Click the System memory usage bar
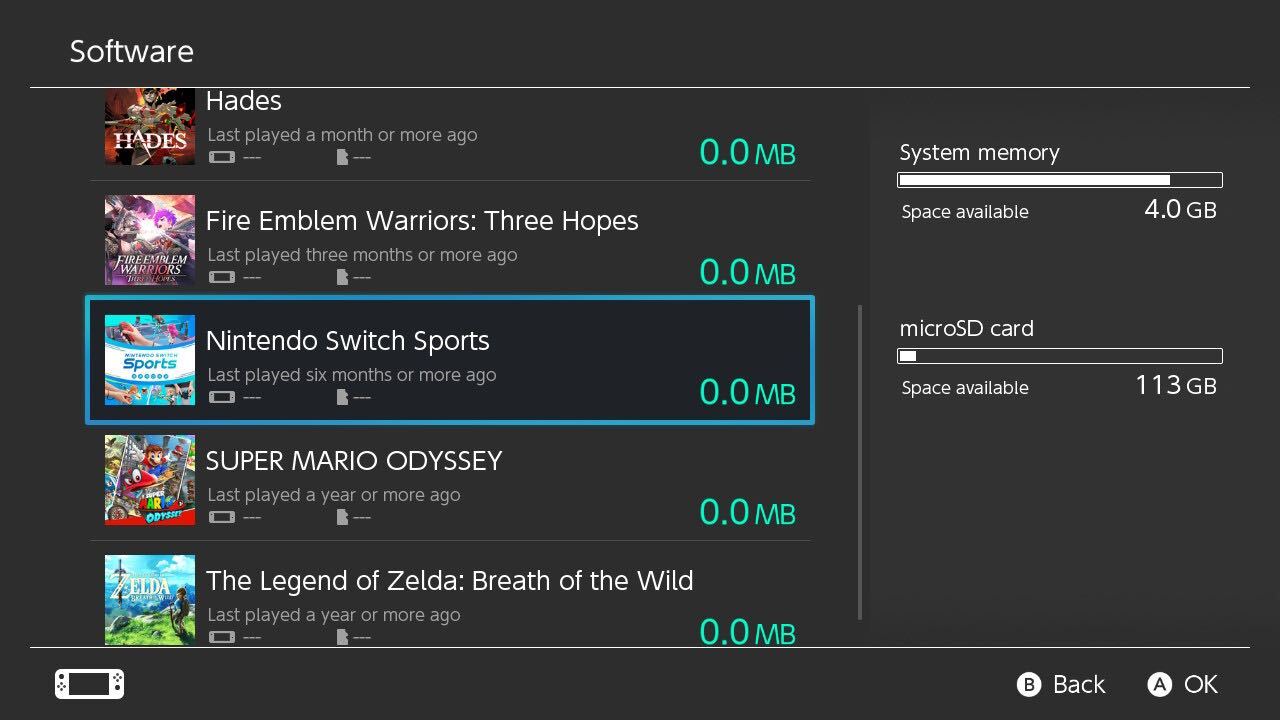The image size is (1280, 720). click(1060, 180)
